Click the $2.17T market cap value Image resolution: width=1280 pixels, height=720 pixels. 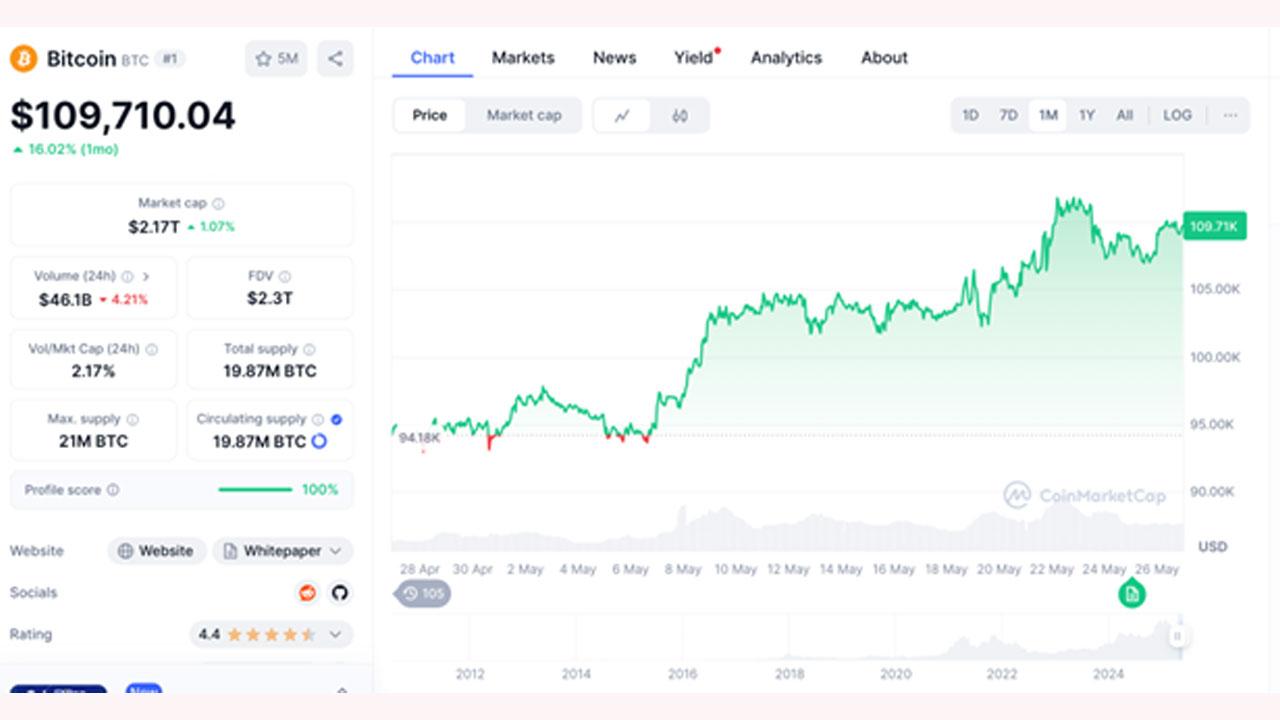coord(154,227)
